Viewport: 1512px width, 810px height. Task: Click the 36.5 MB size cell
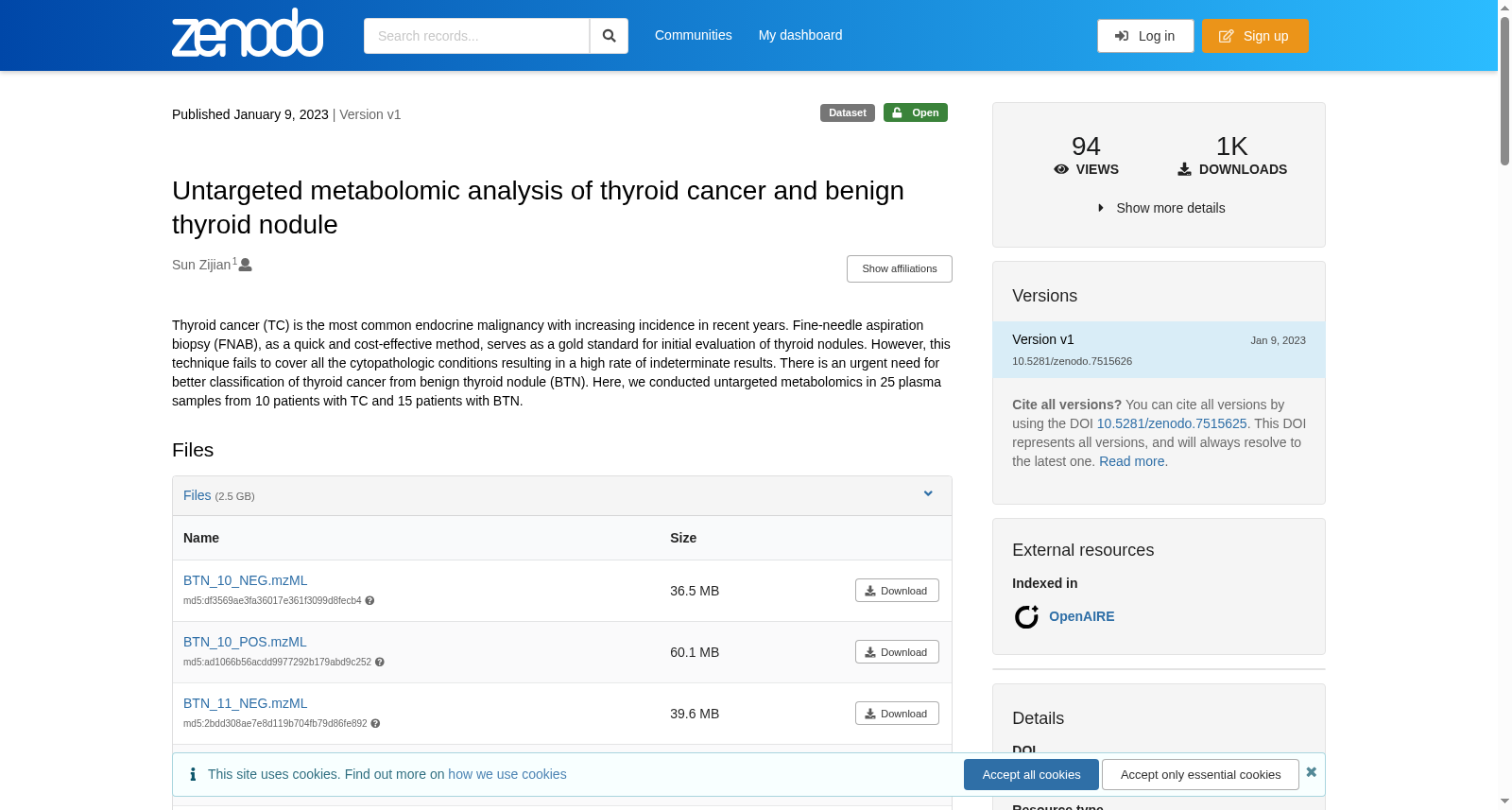tap(695, 591)
